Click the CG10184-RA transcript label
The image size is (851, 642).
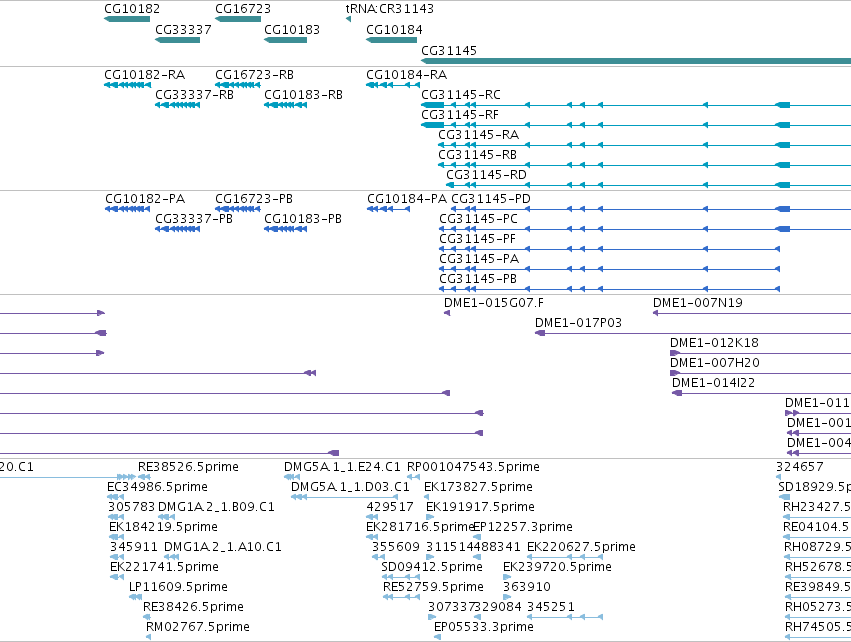(x=407, y=74)
